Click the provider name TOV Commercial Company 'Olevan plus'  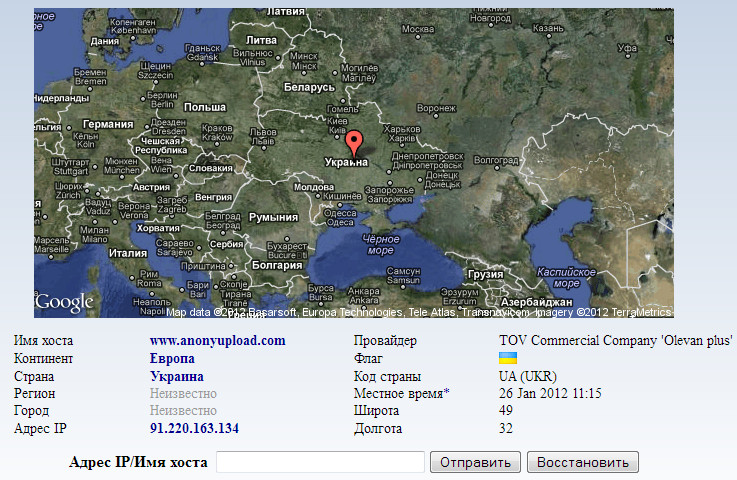616,340
